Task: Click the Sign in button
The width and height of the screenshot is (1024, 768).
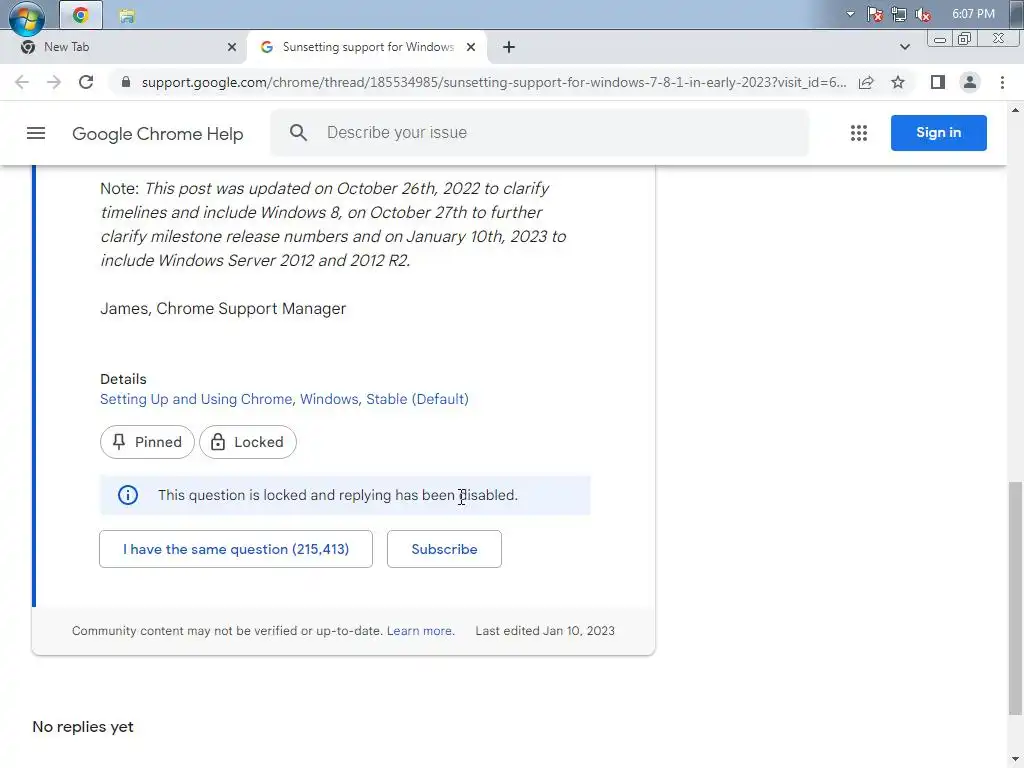Action: click(x=938, y=133)
